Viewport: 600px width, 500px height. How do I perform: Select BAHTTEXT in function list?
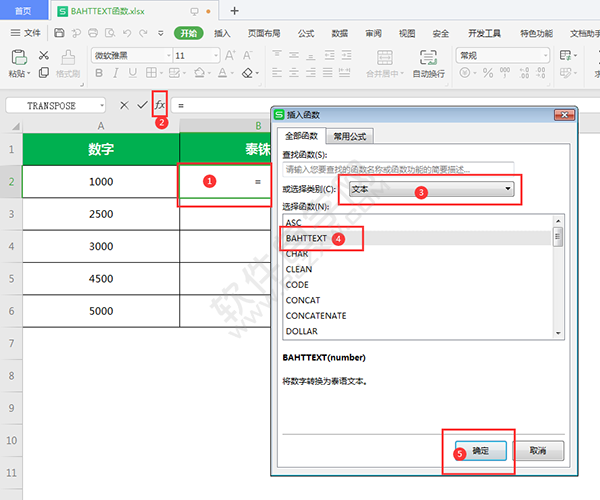pyautogui.click(x=417, y=238)
